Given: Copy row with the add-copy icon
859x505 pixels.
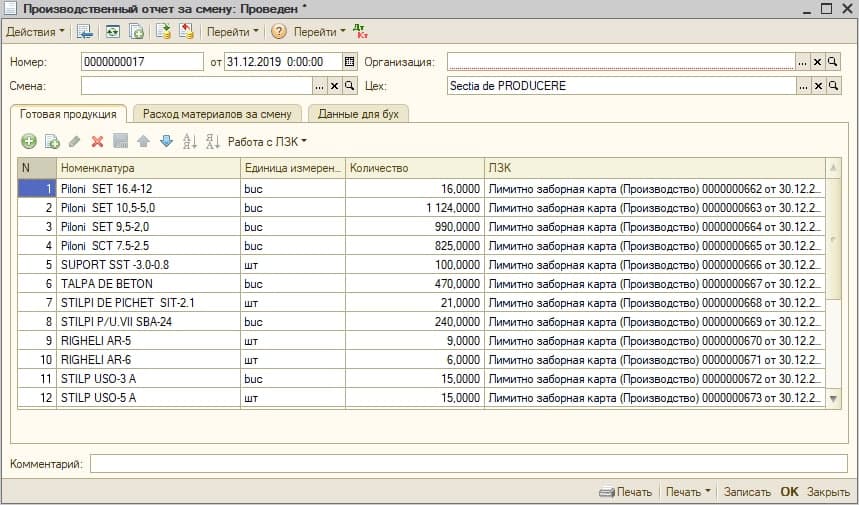Looking at the screenshot, I should pyautogui.click(x=52, y=142).
